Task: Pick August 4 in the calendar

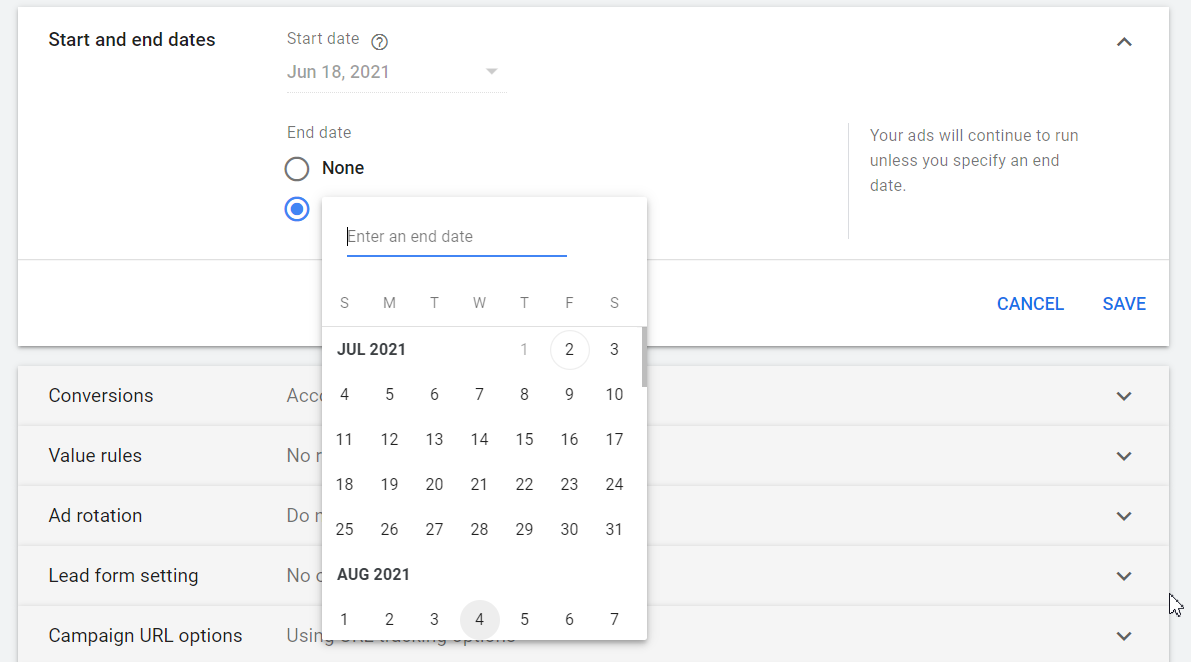Action: pyautogui.click(x=479, y=620)
